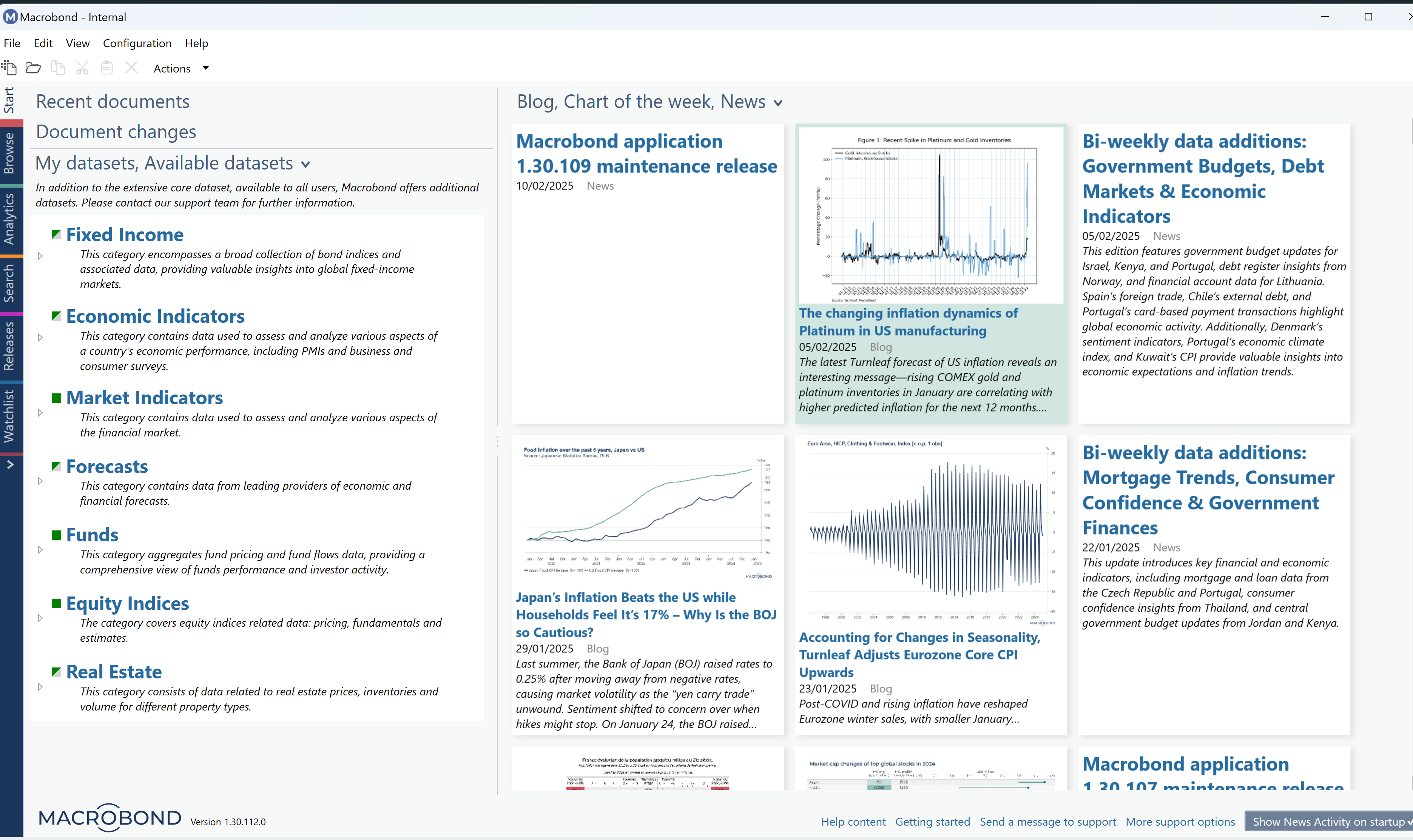Expand the Economic Indicators tree arrow

[x=40, y=338]
